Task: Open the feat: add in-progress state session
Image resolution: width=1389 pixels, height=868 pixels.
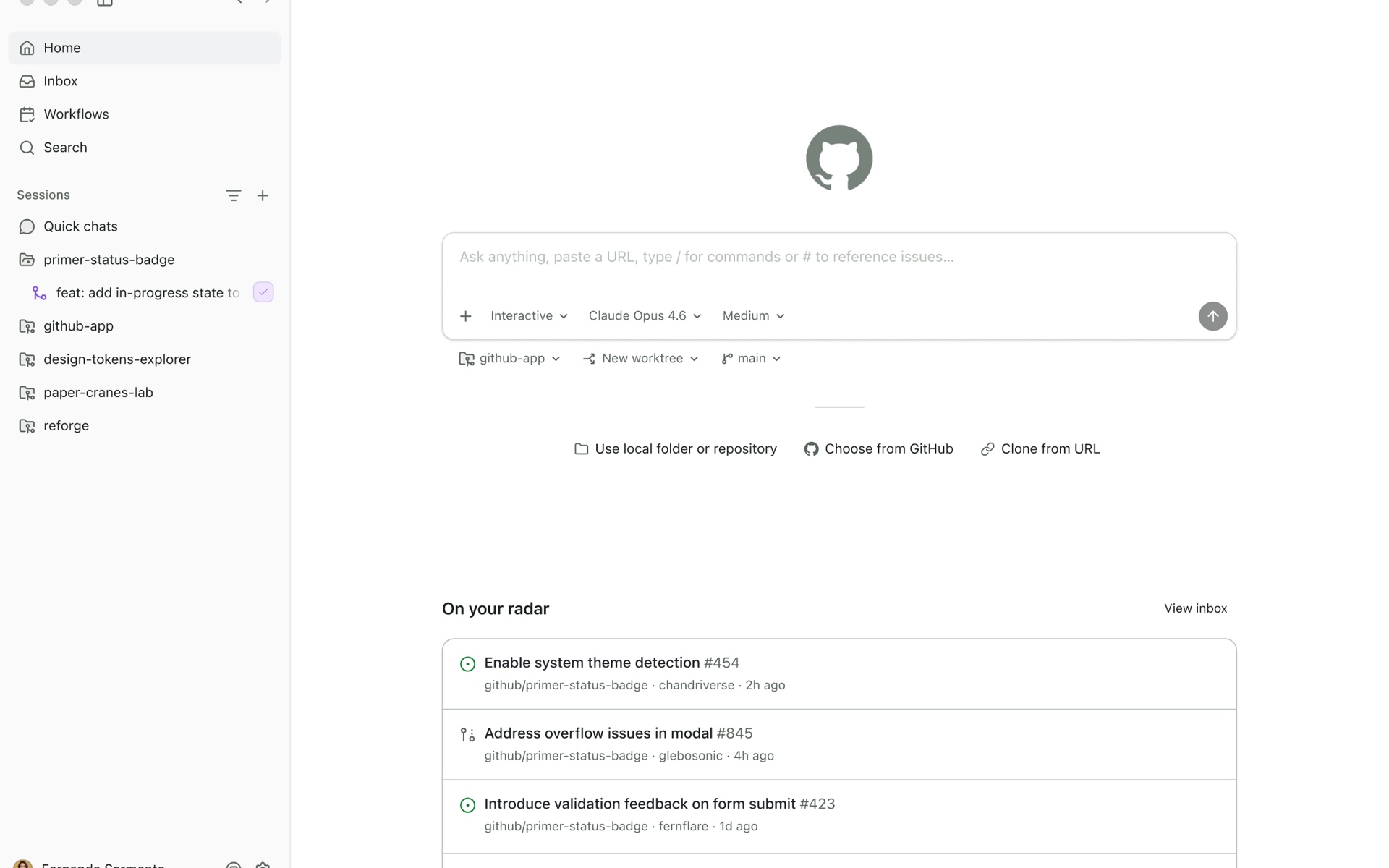Action: point(145,293)
